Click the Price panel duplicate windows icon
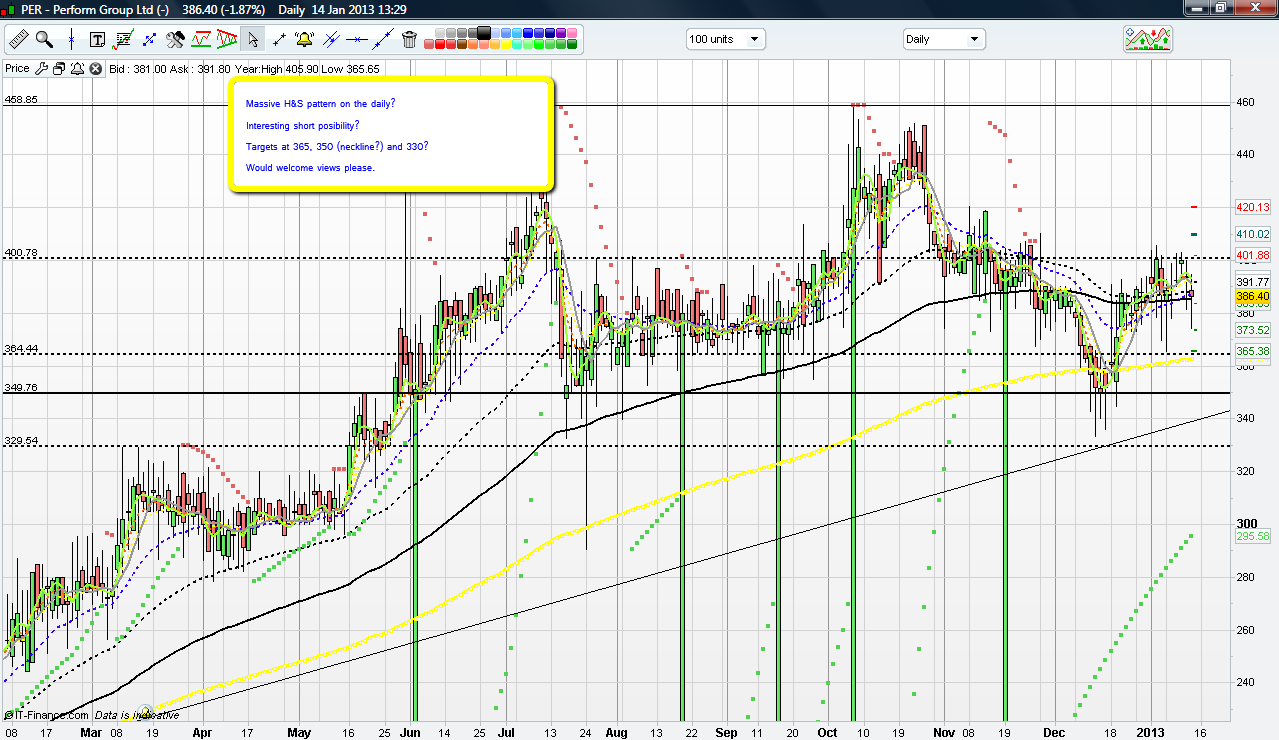1279x740 pixels. click(59, 69)
